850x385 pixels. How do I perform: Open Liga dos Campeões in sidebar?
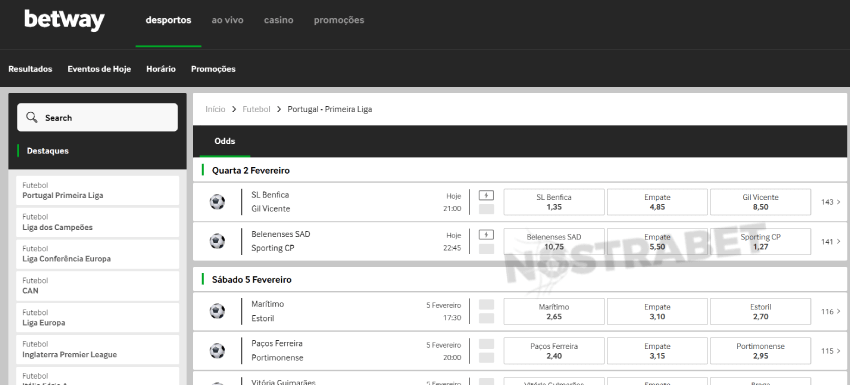[98, 222]
